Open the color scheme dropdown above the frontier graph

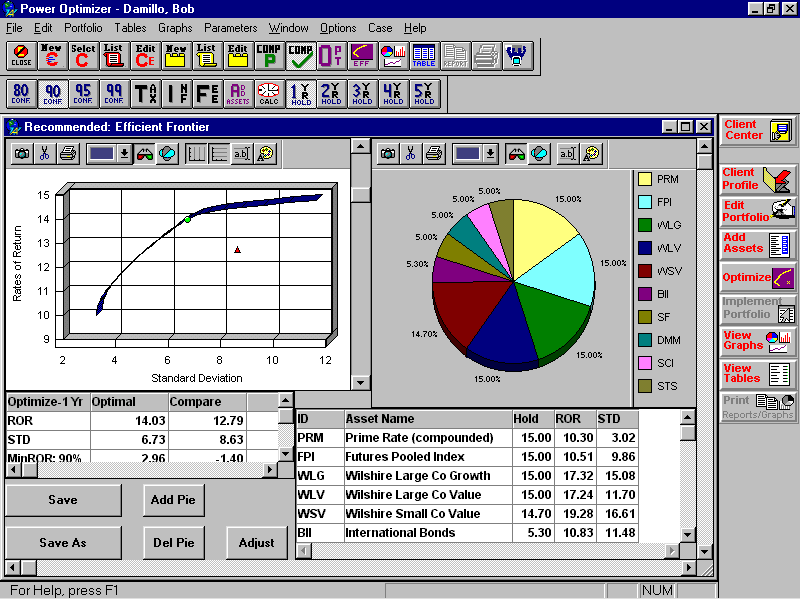pyautogui.click(x=125, y=153)
